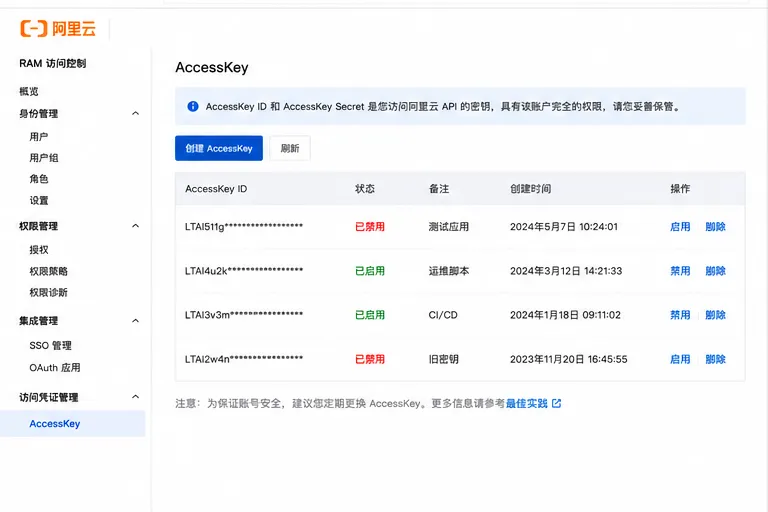
Task: Click creation time 2024年1月18日 09:11:02
Action: coord(565,315)
